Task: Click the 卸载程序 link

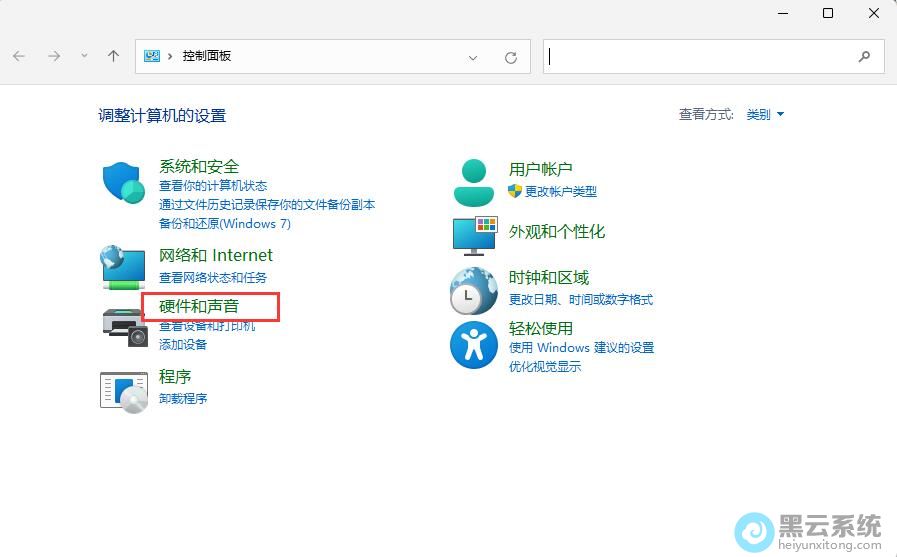Action: [x=183, y=399]
